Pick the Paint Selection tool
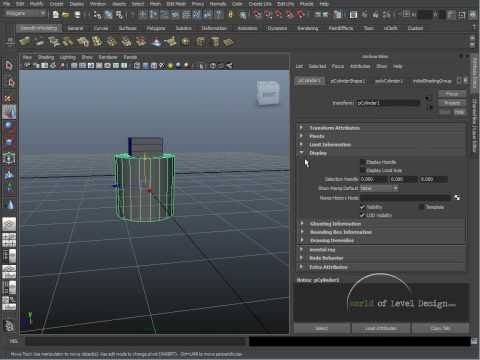This screenshot has height=360, width=480. coord(9,99)
